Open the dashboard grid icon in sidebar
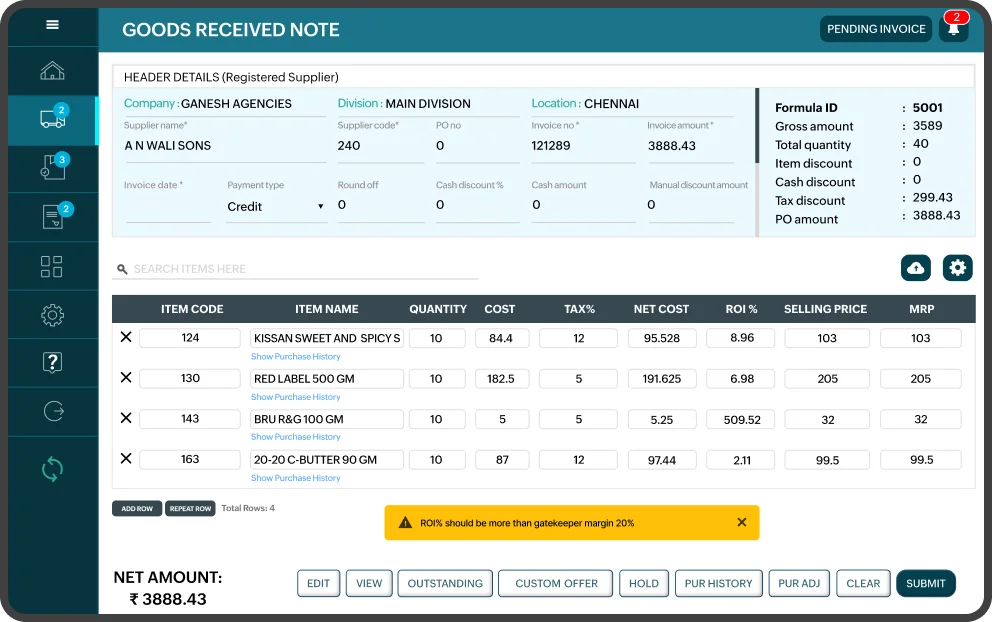Viewport: 992px width, 622px height. click(52, 266)
